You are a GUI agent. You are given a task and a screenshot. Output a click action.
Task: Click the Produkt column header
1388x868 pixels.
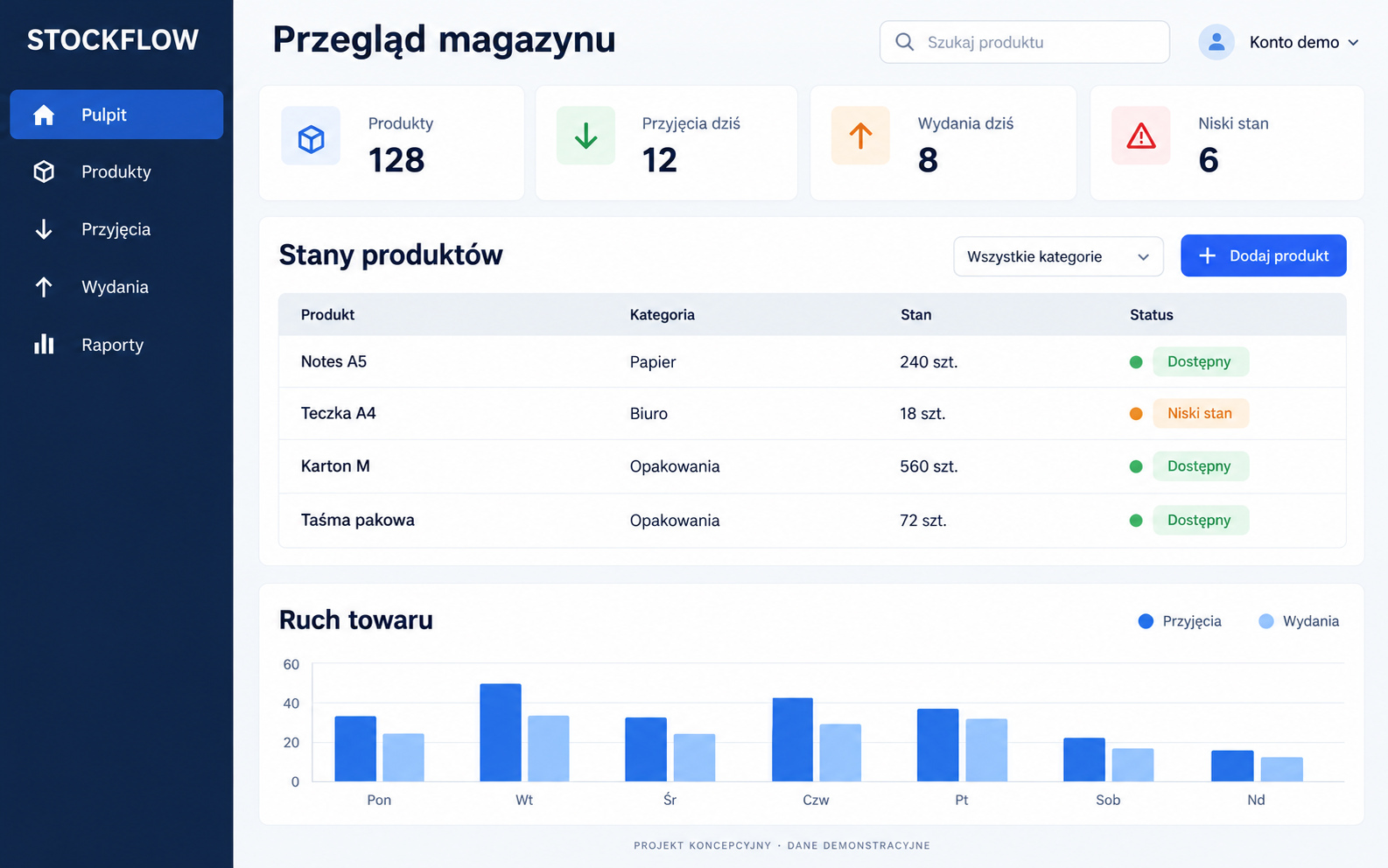coord(328,315)
